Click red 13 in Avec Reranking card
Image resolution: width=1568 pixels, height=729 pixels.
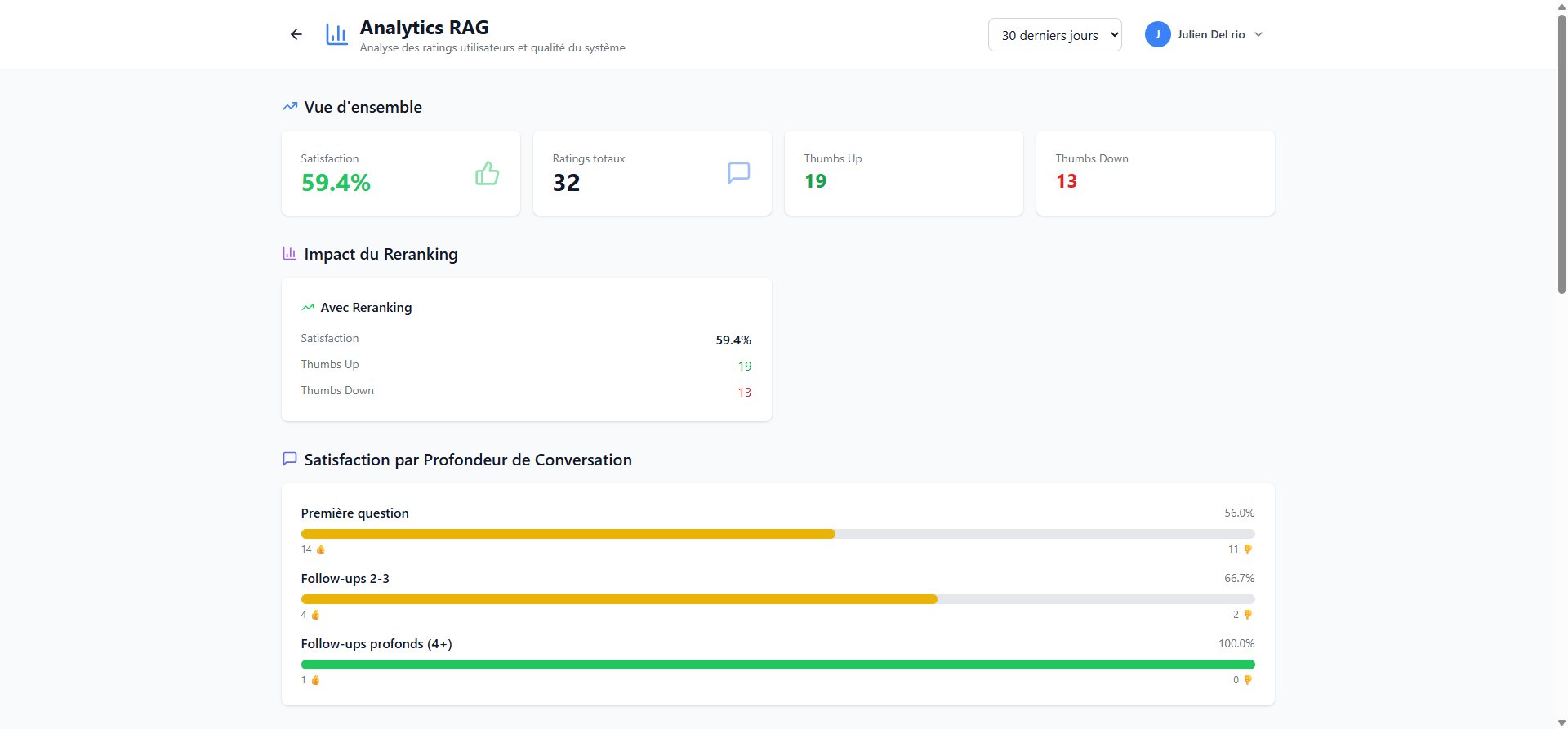pos(745,392)
